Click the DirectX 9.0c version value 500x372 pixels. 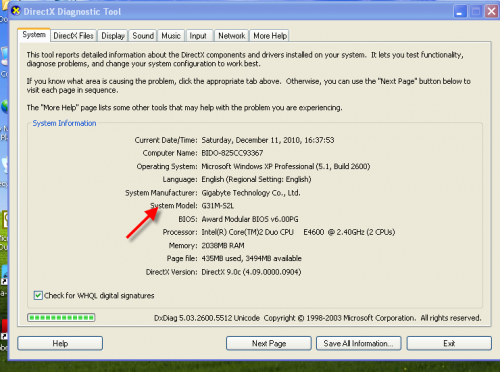[251, 272]
